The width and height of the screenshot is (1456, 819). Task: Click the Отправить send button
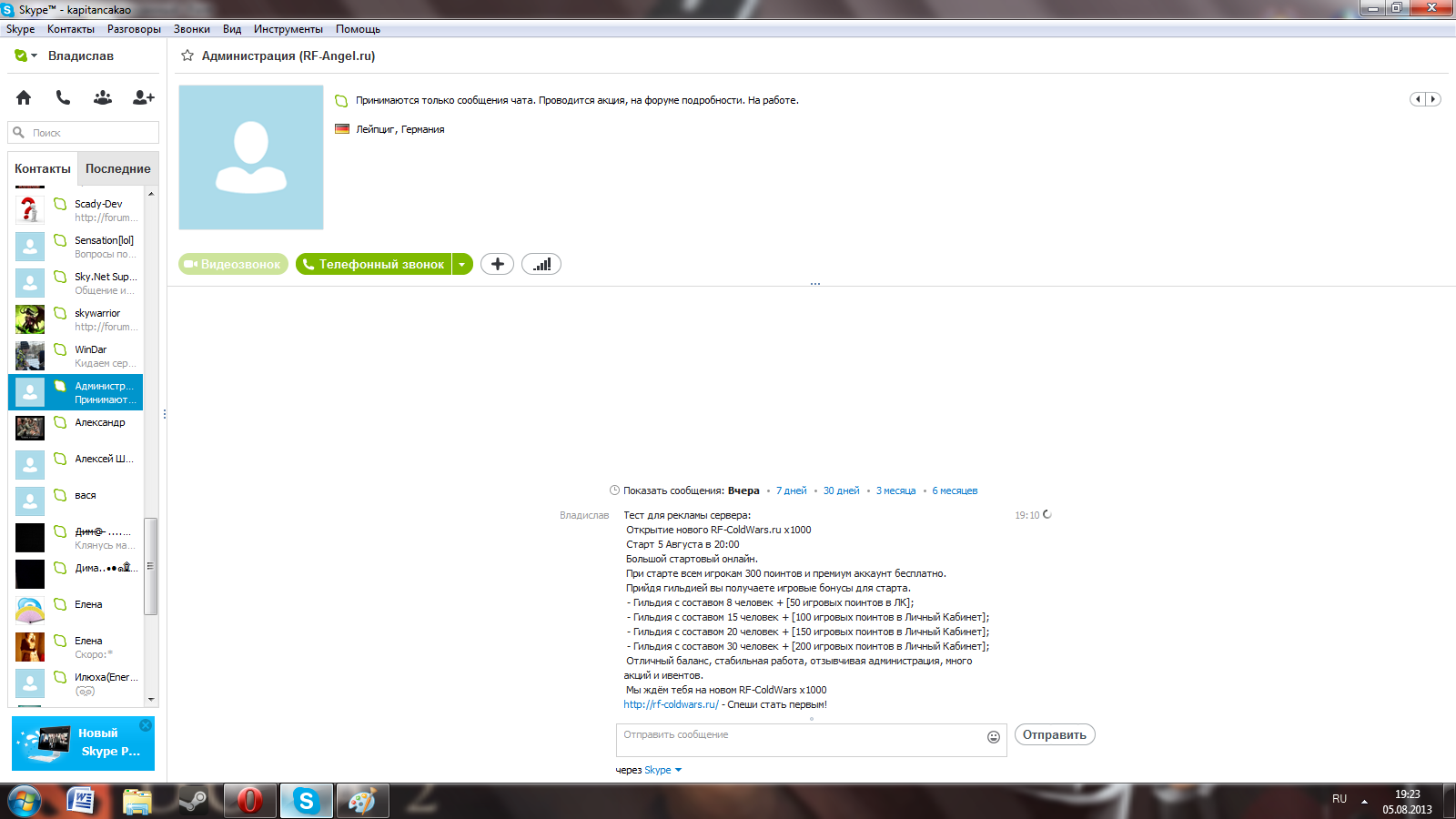tap(1055, 734)
